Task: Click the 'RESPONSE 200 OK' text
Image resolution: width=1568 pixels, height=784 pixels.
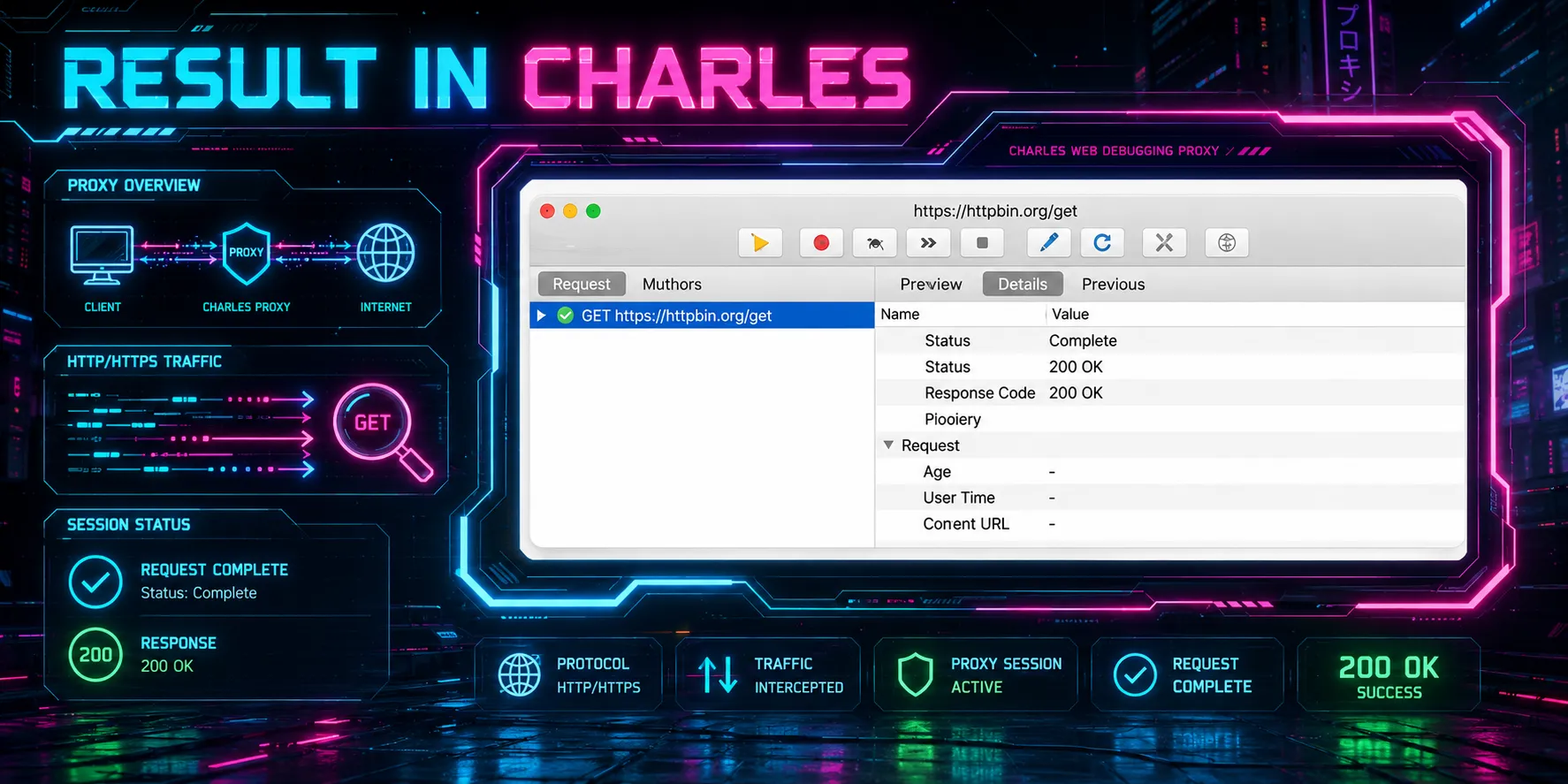Action: [x=179, y=654]
